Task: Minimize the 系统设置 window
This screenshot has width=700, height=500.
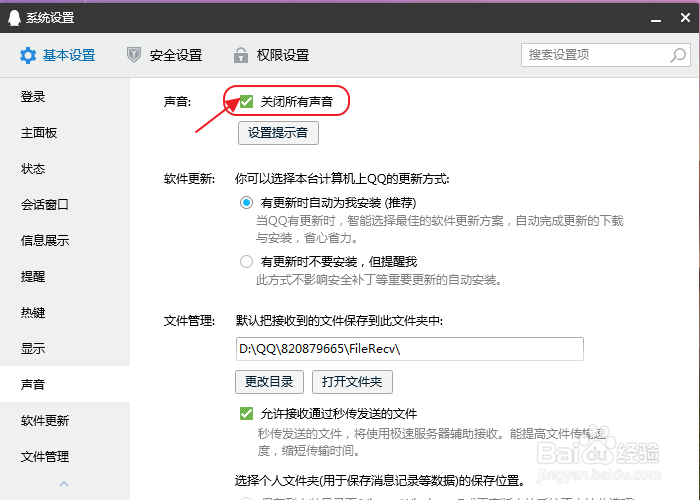Action: (656, 20)
